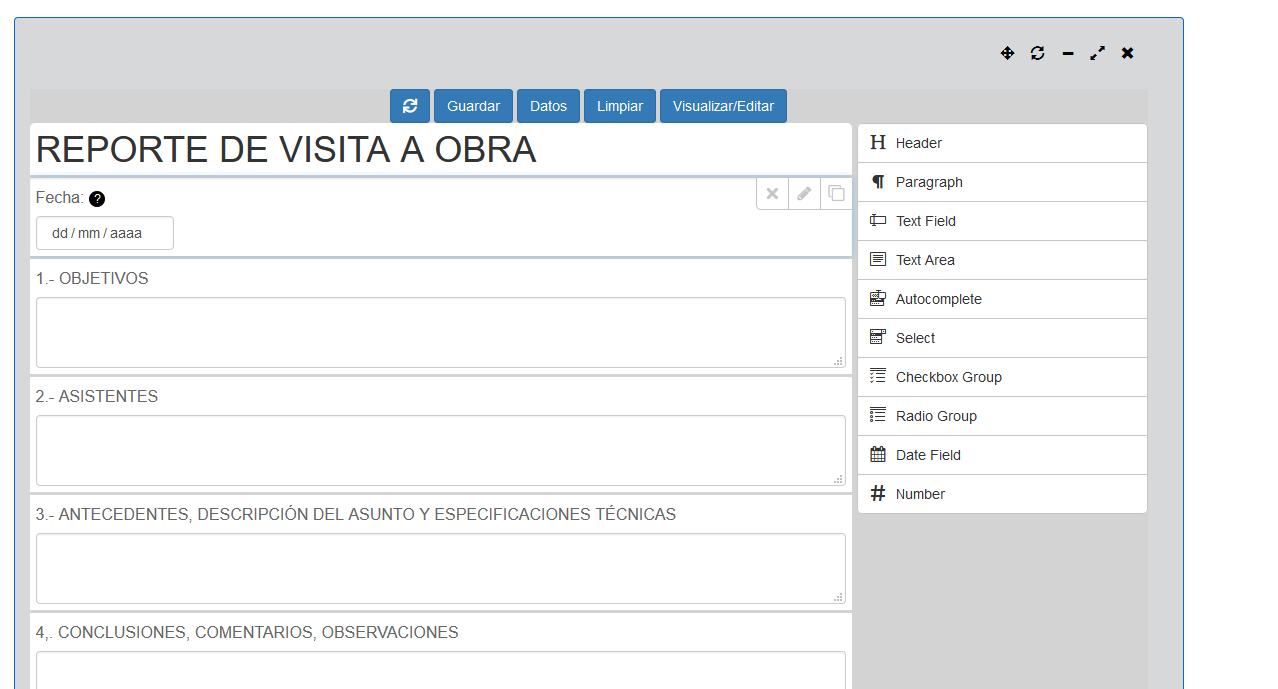Image resolution: width=1278 pixels, height=689 pixels.
Task: Choose Select control in the field list
Action: 1002,338
